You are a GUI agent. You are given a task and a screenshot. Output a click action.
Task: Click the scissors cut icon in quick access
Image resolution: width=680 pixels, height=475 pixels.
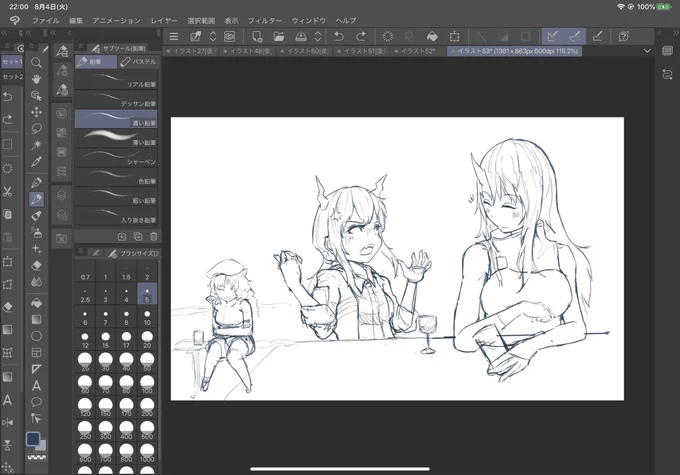(x=7, y=191)
